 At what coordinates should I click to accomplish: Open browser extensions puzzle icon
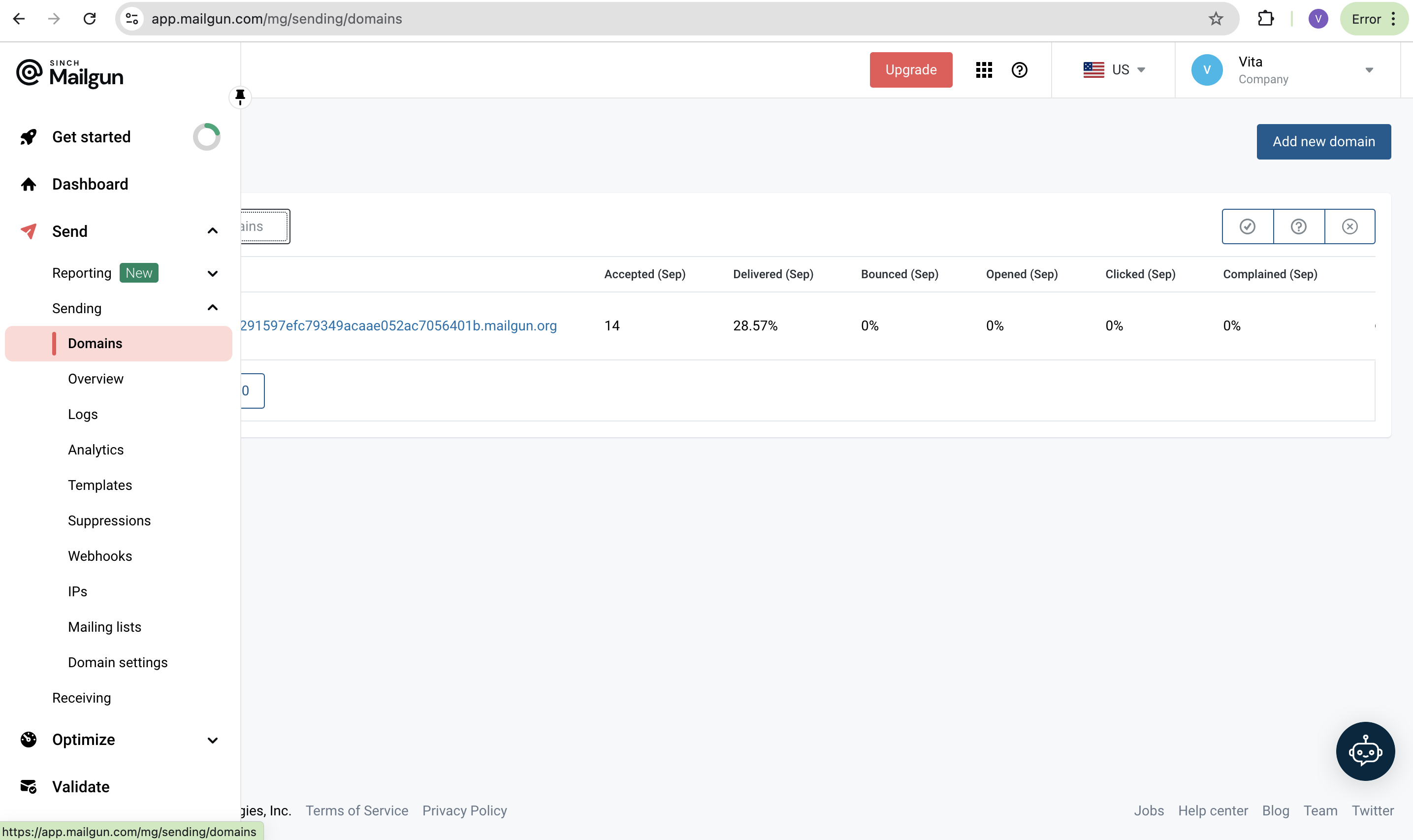pyautogui.click(x=1265, y=19)
